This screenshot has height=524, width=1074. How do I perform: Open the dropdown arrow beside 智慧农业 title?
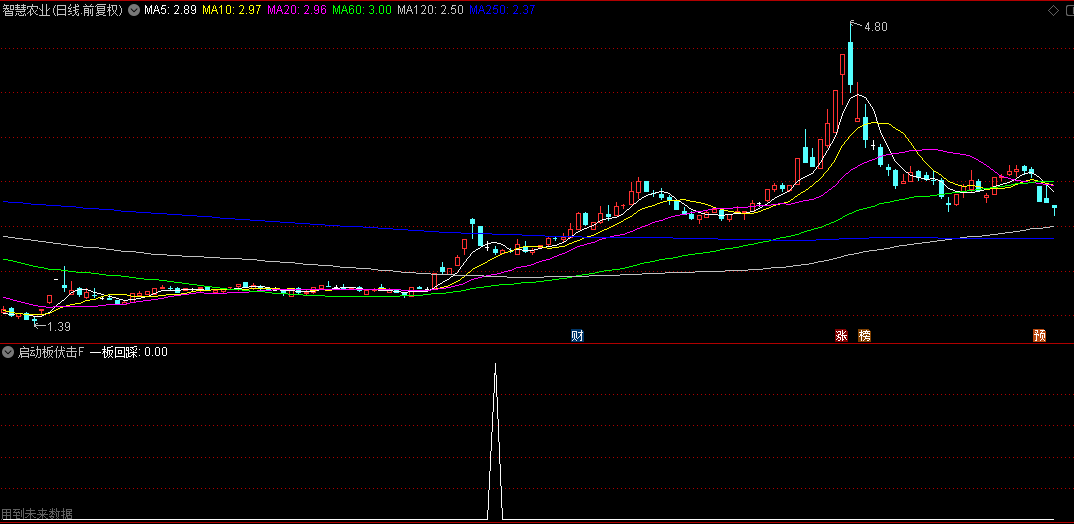[x=133, y=10]
